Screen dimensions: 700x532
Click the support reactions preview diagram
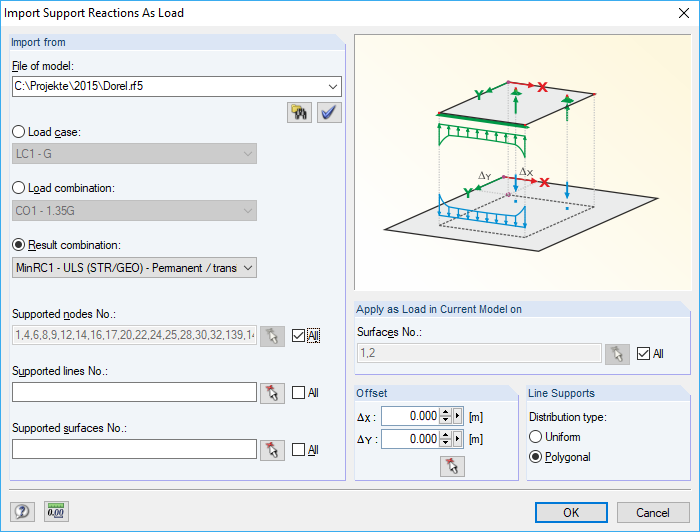(523, 162)
